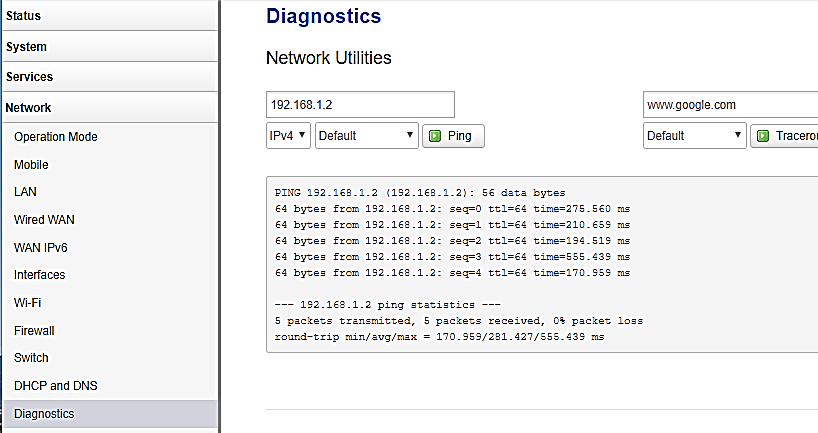Click the 192.168.1.2 address input field

tap(360, 104)
